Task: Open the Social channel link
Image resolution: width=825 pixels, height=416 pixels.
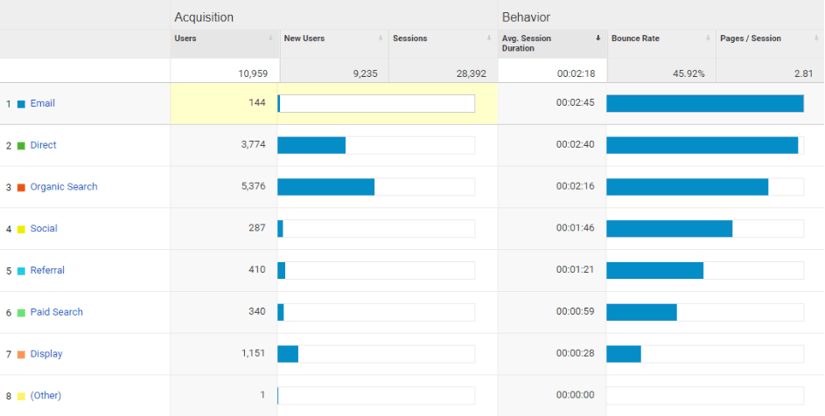Action: click(x=44, y=228)
